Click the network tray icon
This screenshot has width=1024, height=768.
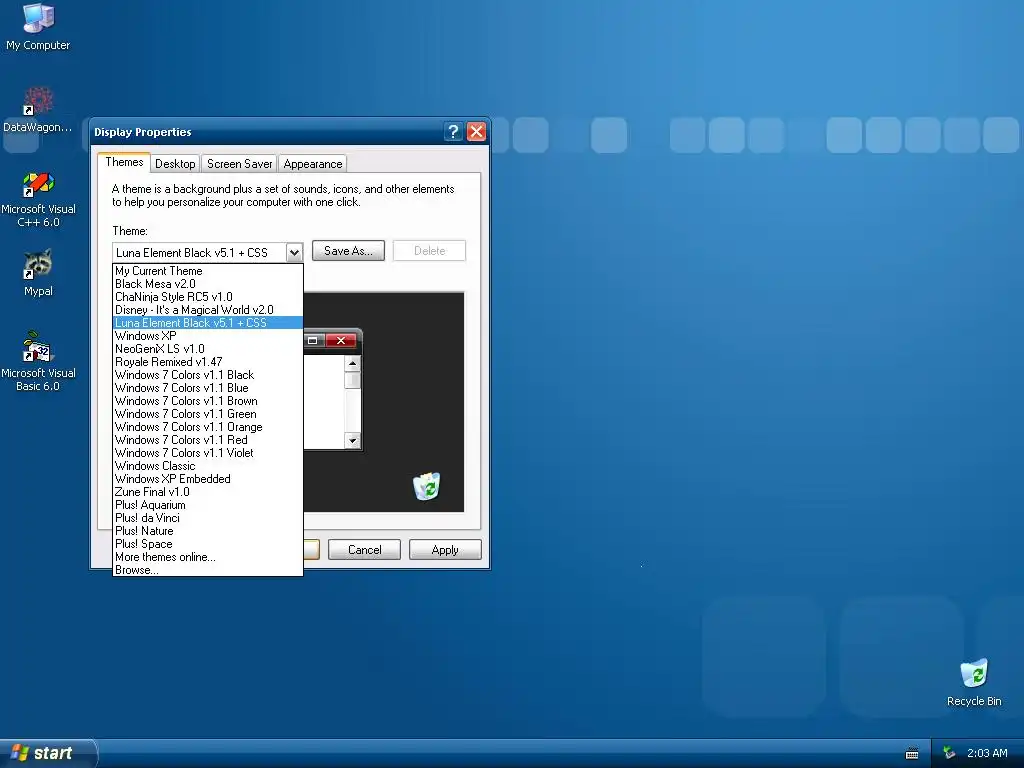coord(949,754)
